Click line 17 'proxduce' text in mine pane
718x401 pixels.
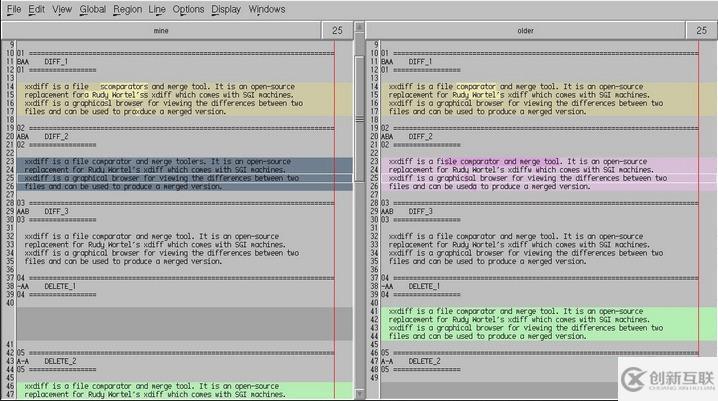coord(139,111)
